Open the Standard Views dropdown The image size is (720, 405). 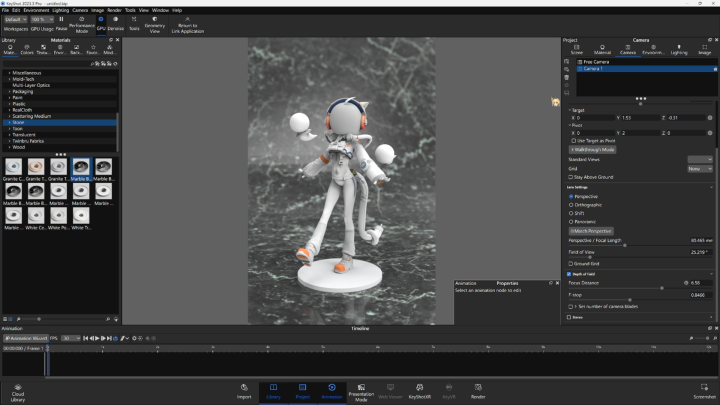(x=699, y=159)
